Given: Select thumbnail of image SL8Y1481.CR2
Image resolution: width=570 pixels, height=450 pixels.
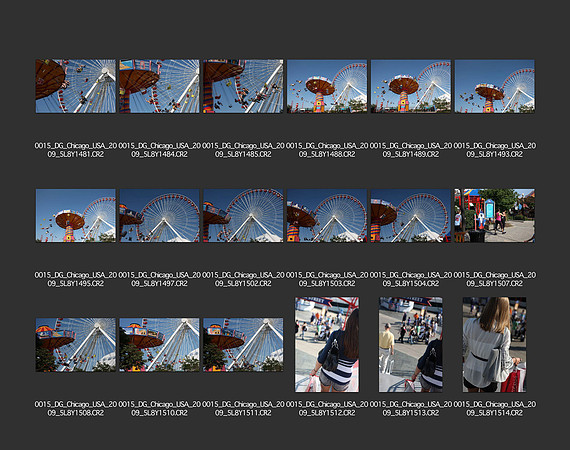Looking at the screenshot, I should click(76, 86).
